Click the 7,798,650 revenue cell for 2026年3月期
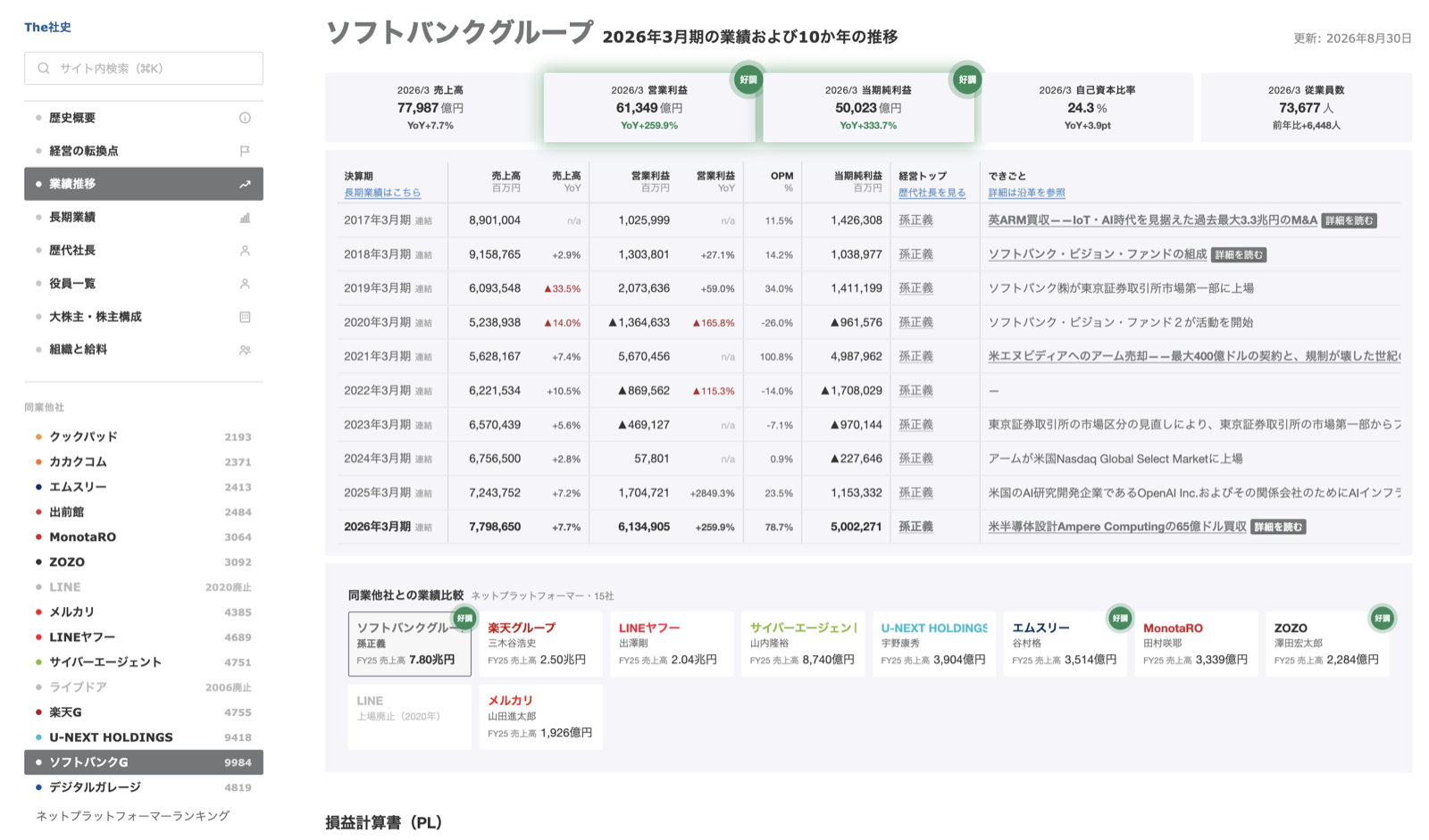Image resolution: width=1429 pixels, height=840 pixels. (x=495, y=527)
